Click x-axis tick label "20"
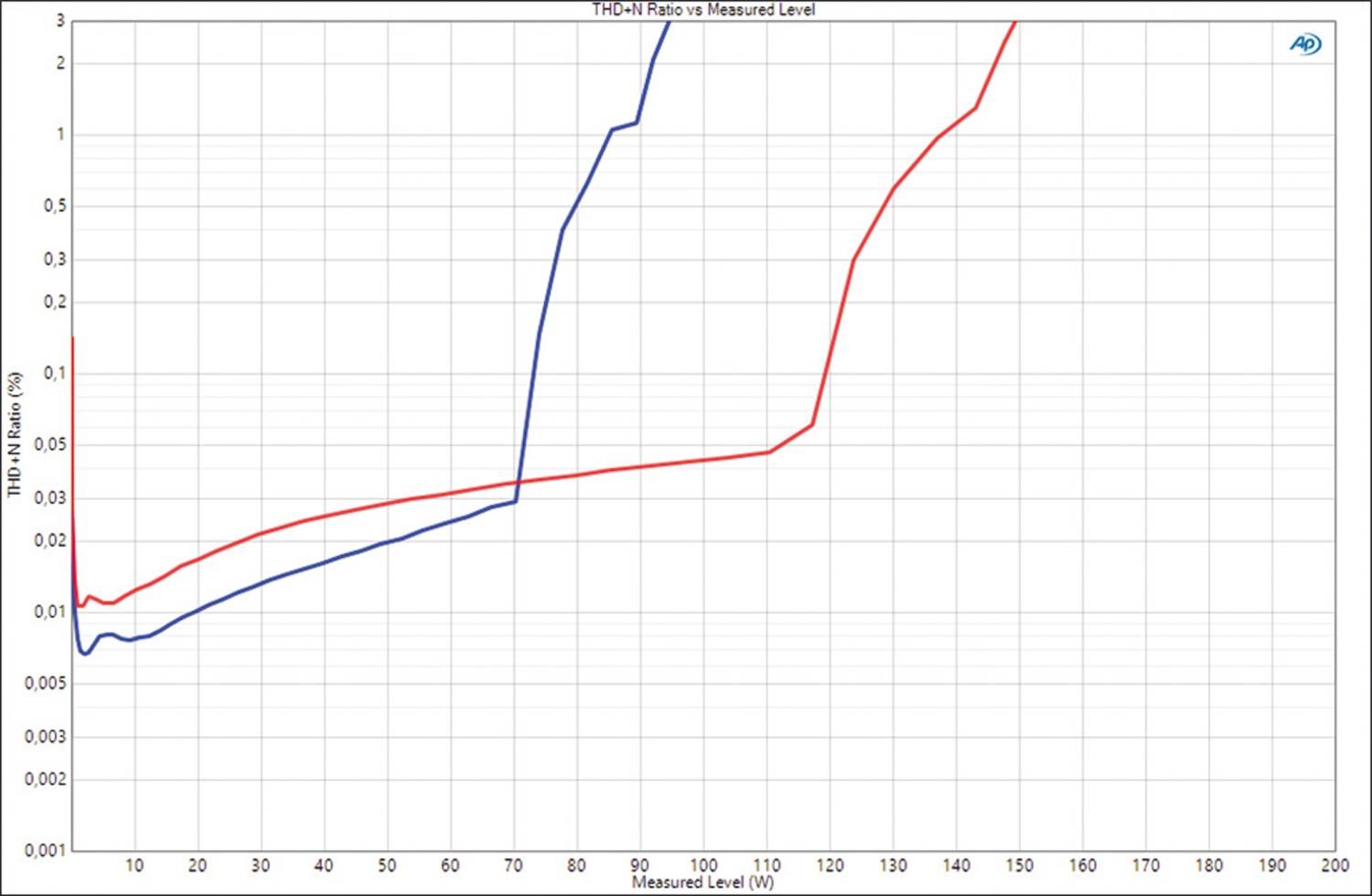 click(x=198, y=865)
